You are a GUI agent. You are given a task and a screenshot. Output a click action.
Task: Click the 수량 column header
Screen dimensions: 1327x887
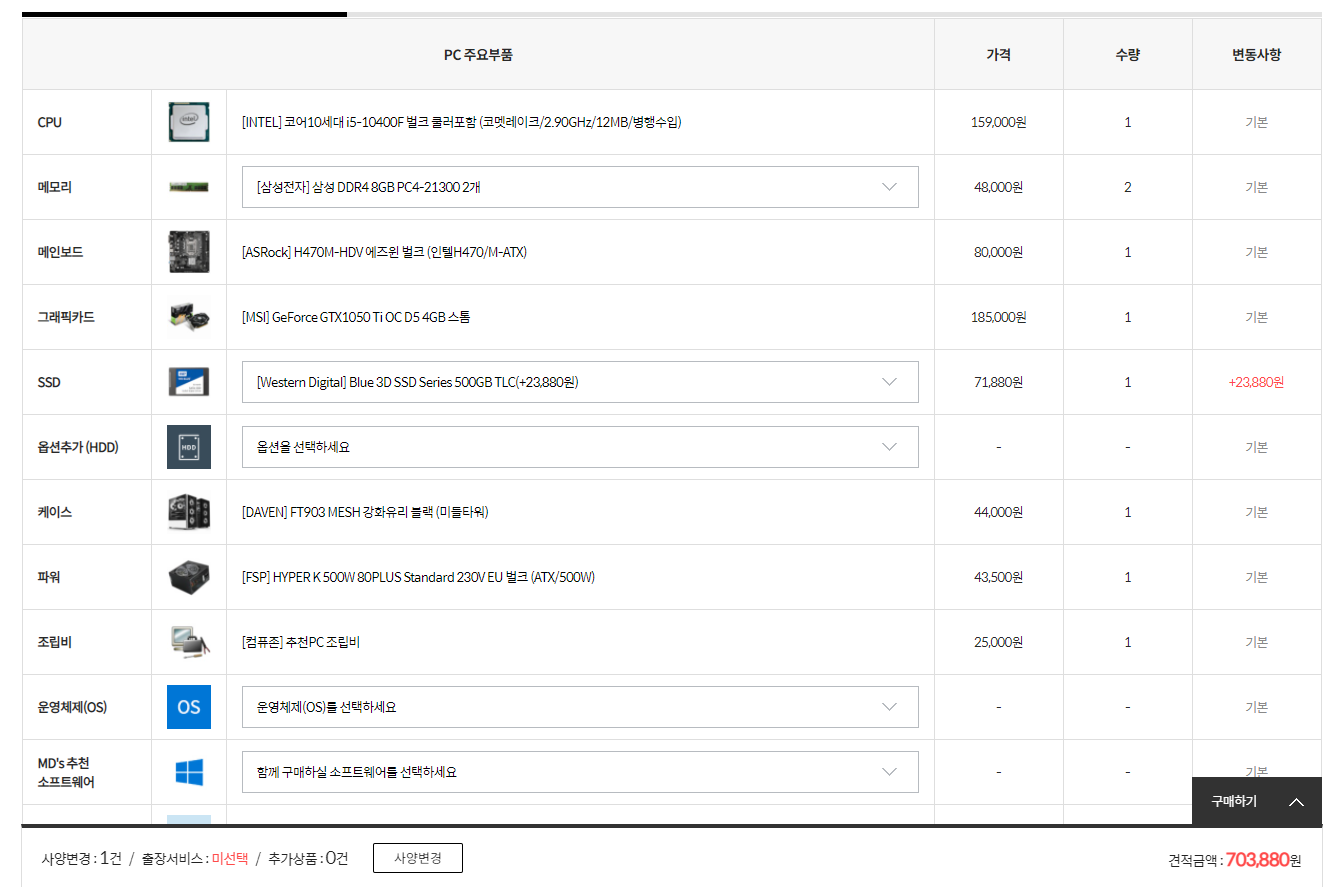[1127, 55]
